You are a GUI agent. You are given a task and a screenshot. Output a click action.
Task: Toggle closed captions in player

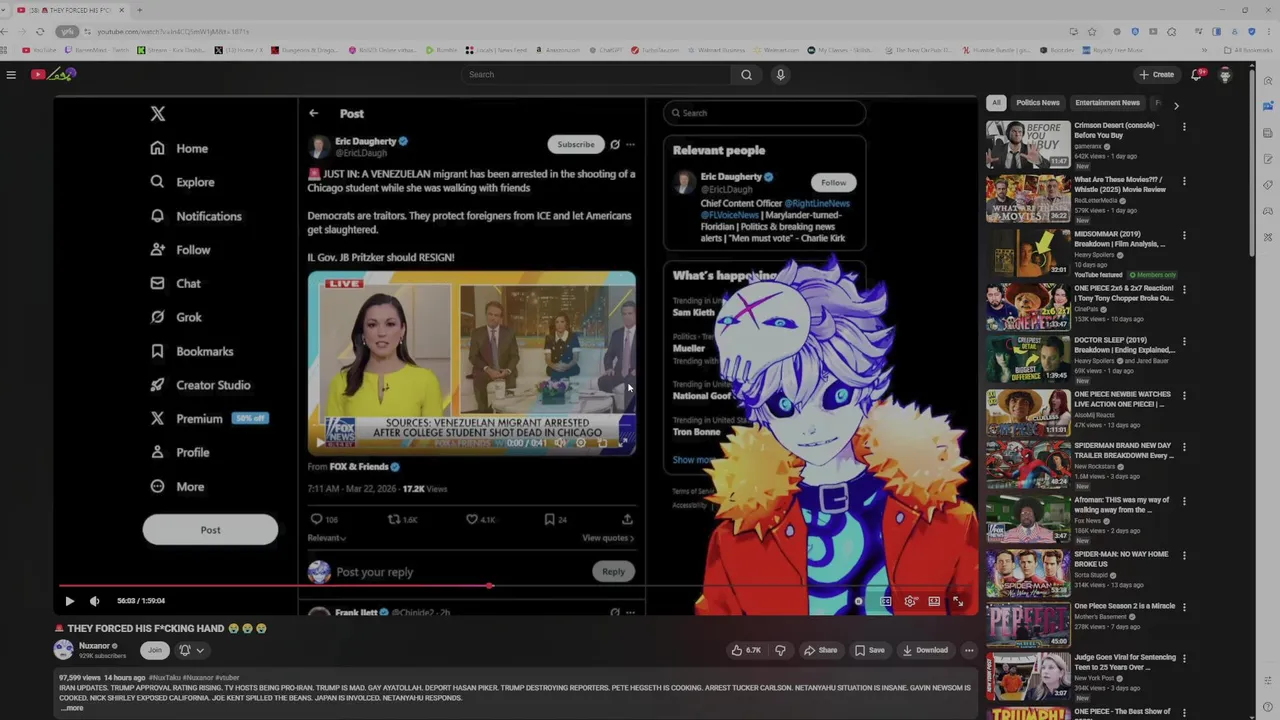coord(886,601)
